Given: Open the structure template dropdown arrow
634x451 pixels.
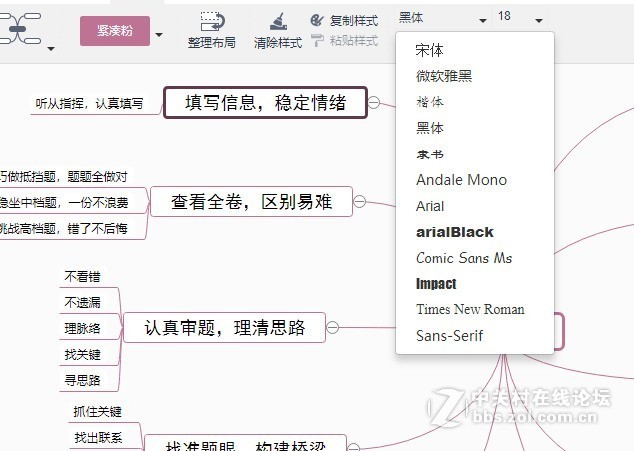Looking at the screenshot, I should click(51, 49).
